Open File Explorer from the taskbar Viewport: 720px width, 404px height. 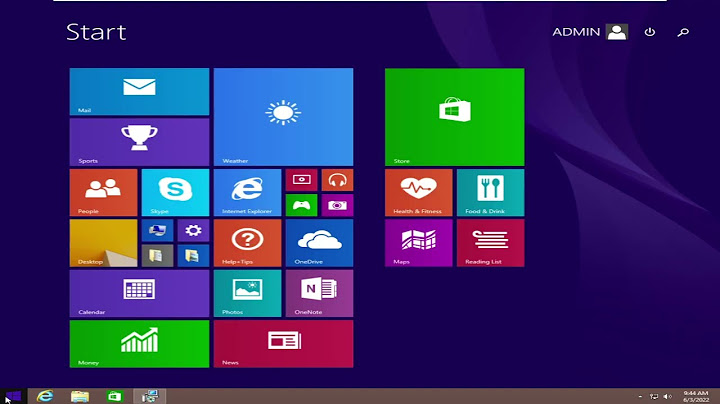(80, 396)
